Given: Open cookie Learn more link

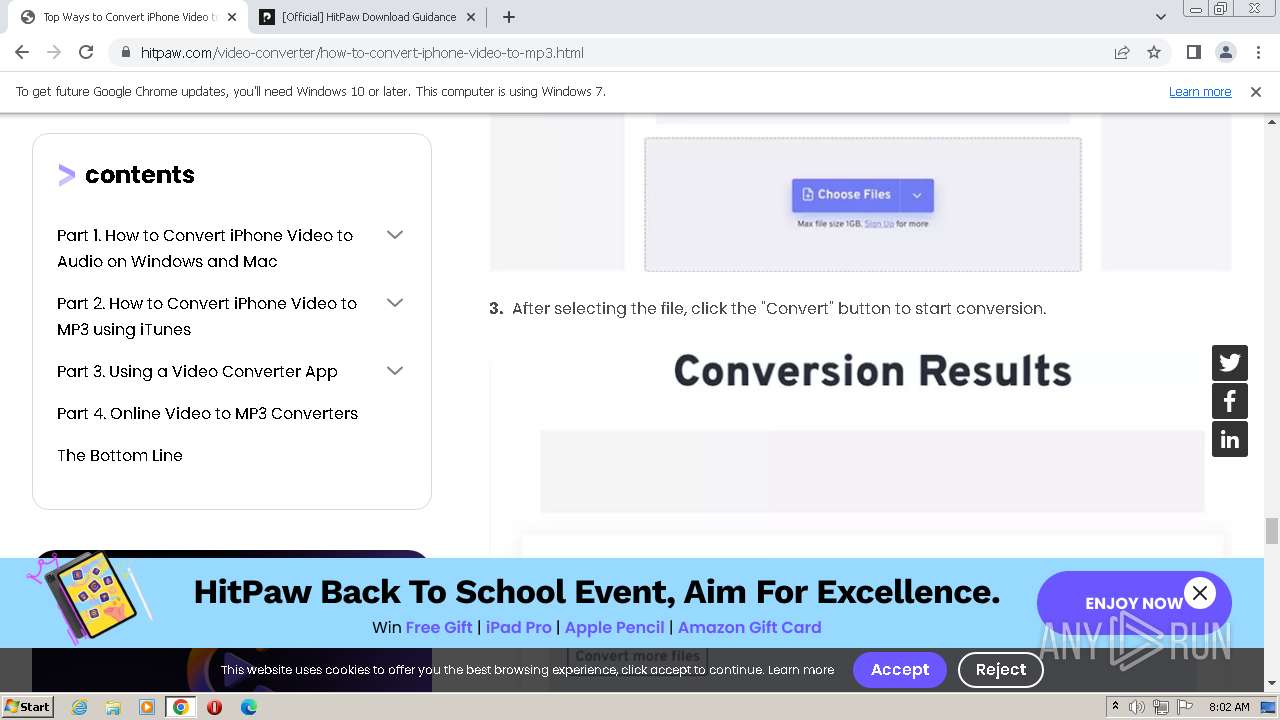Looking at the screenshot, I should point(801,670).
